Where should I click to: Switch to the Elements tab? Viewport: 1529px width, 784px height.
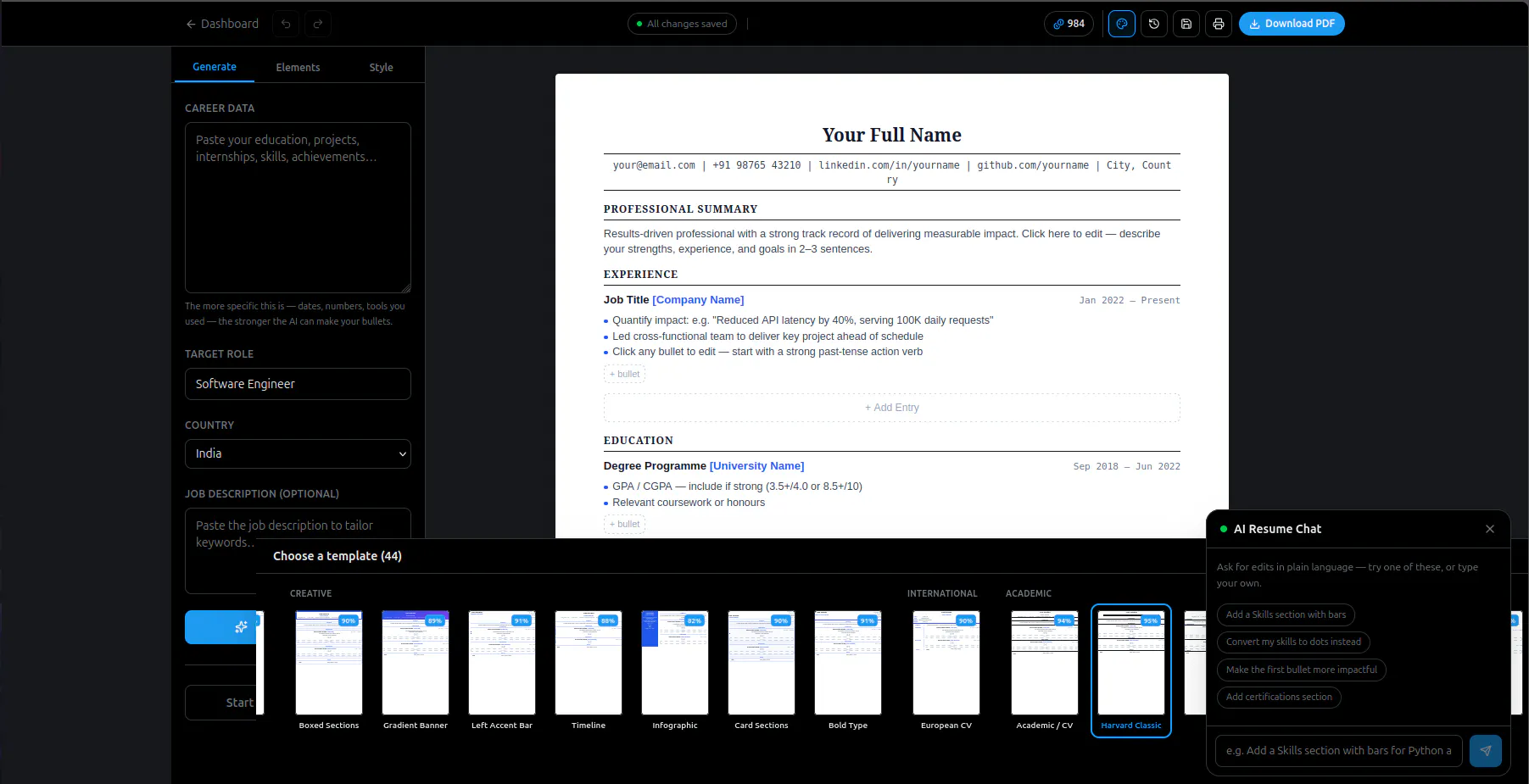coord(298,68)
